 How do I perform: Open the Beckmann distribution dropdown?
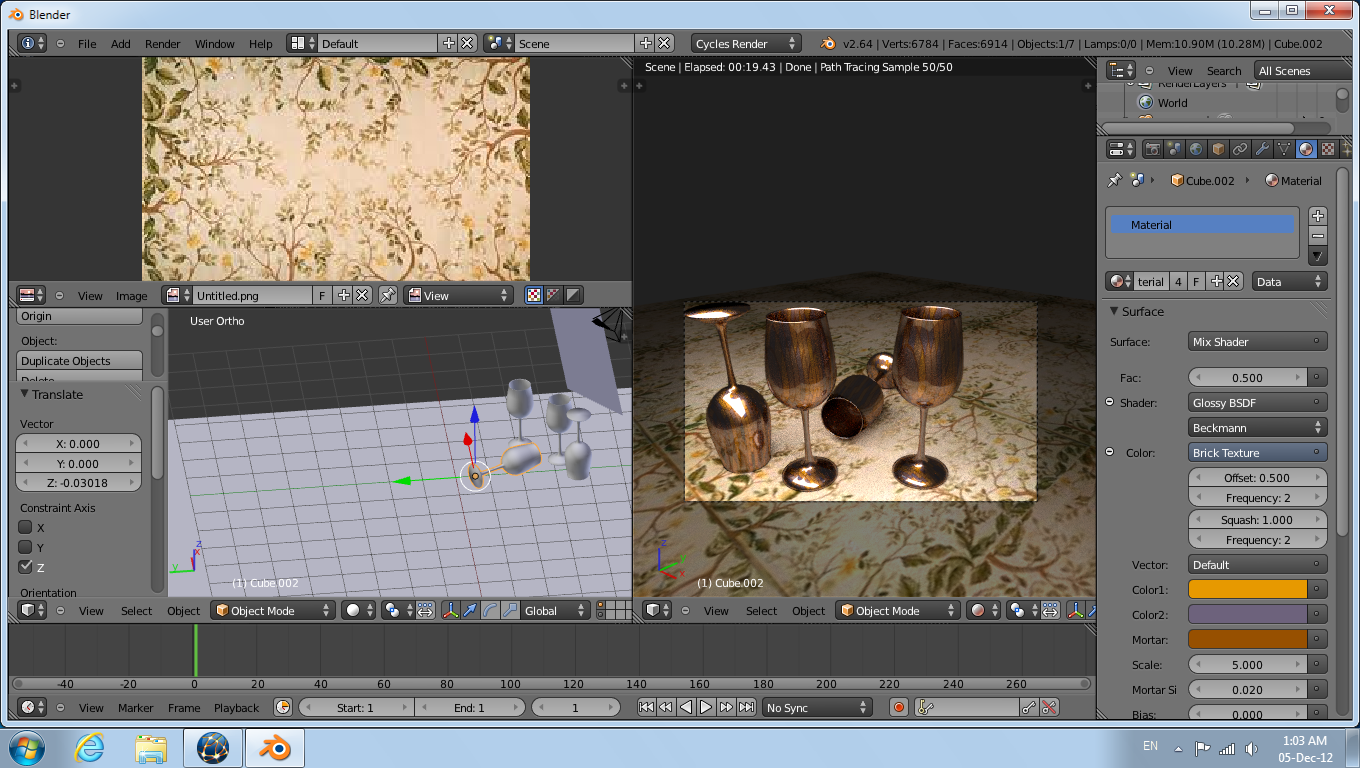click(1258, 427)
